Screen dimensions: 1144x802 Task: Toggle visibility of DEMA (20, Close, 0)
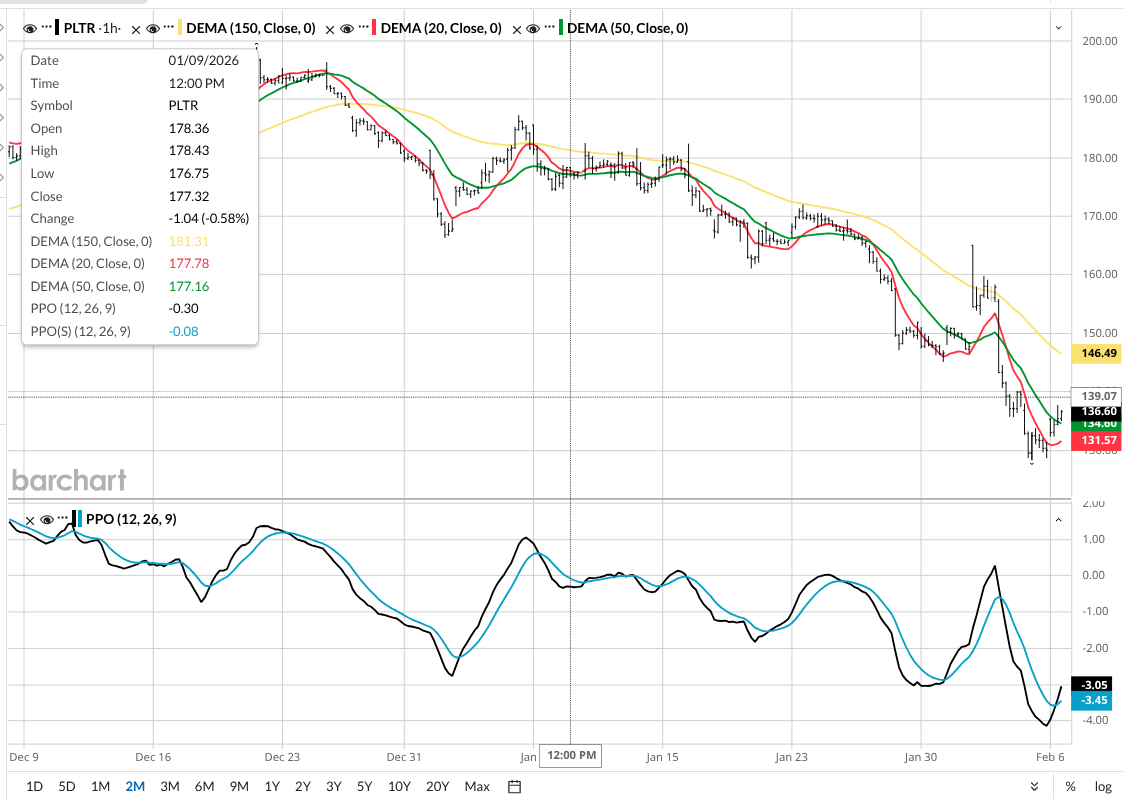pyautogui.click(x=347, y=28)
